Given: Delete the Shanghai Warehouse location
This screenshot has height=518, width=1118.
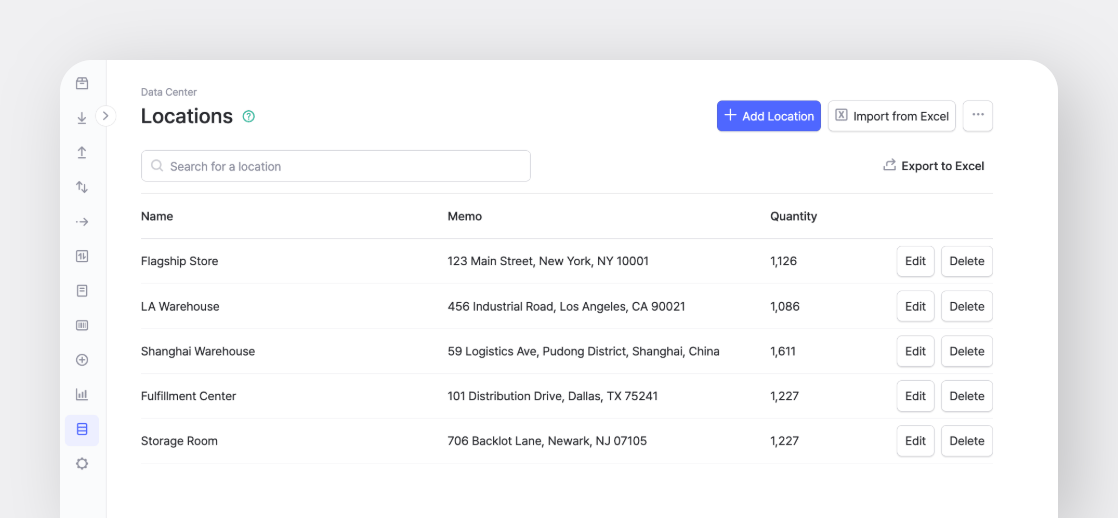Looking at the screenshot, I should click(967, 351).
